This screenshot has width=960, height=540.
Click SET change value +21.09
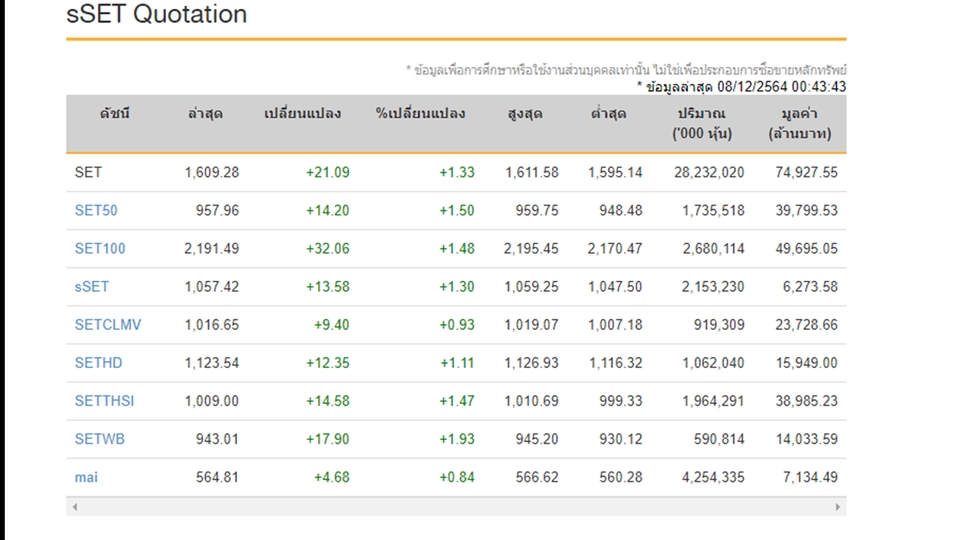coord(328,173)
